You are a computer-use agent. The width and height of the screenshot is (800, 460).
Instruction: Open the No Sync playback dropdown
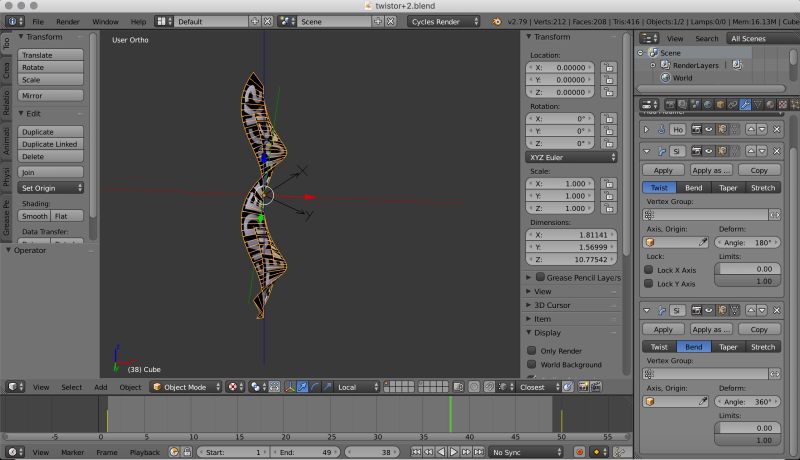point(526,452)
